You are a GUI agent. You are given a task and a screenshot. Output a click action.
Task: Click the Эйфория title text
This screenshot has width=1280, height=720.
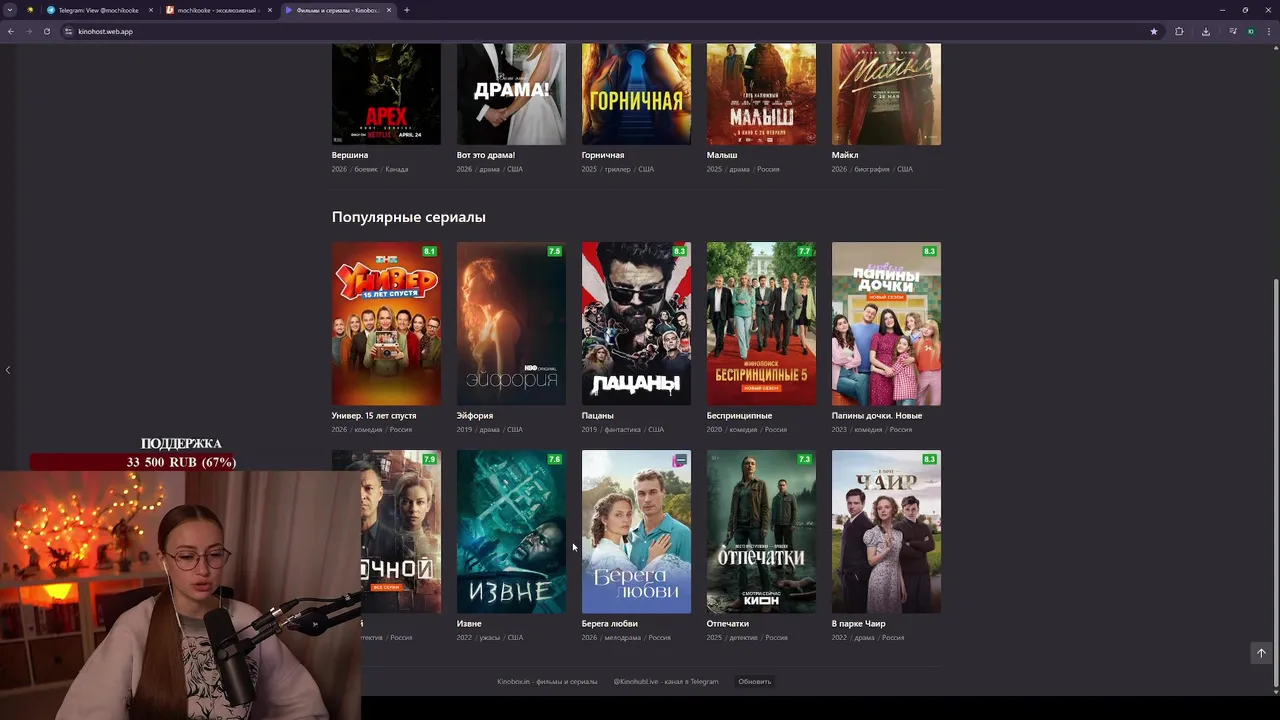pos(475,415)
